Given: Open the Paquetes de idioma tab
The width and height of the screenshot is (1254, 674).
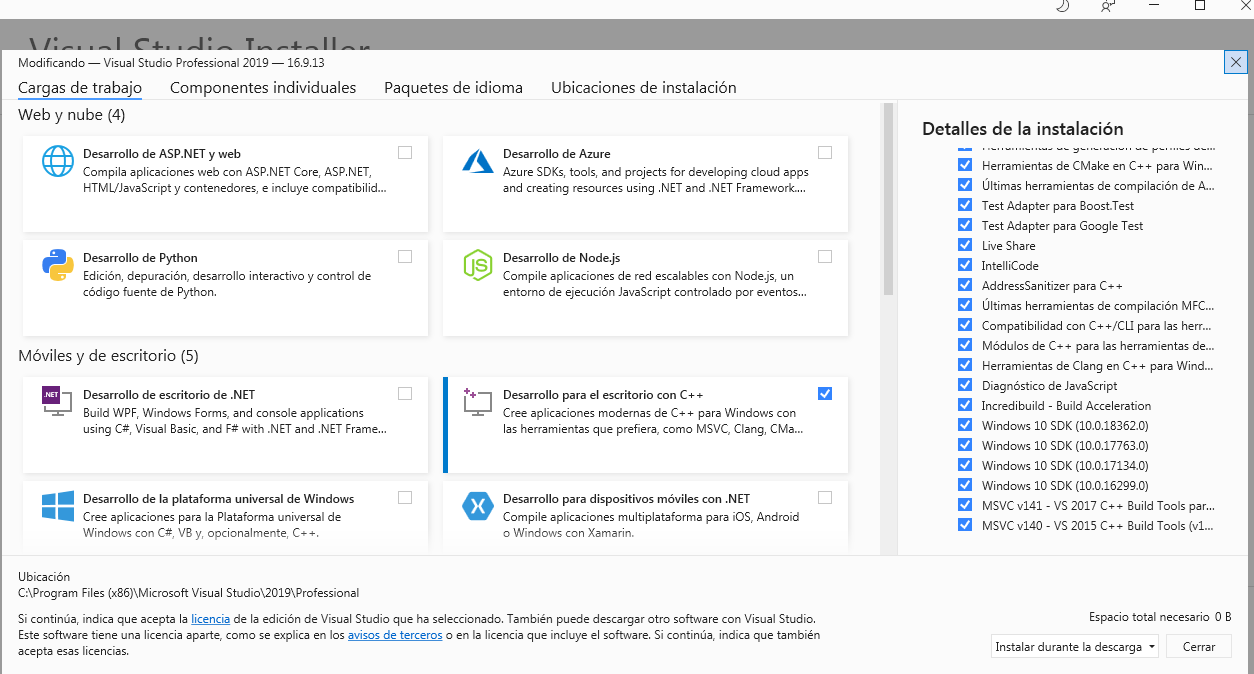Looking at the screenshot, I should click(x=453, y=88).
